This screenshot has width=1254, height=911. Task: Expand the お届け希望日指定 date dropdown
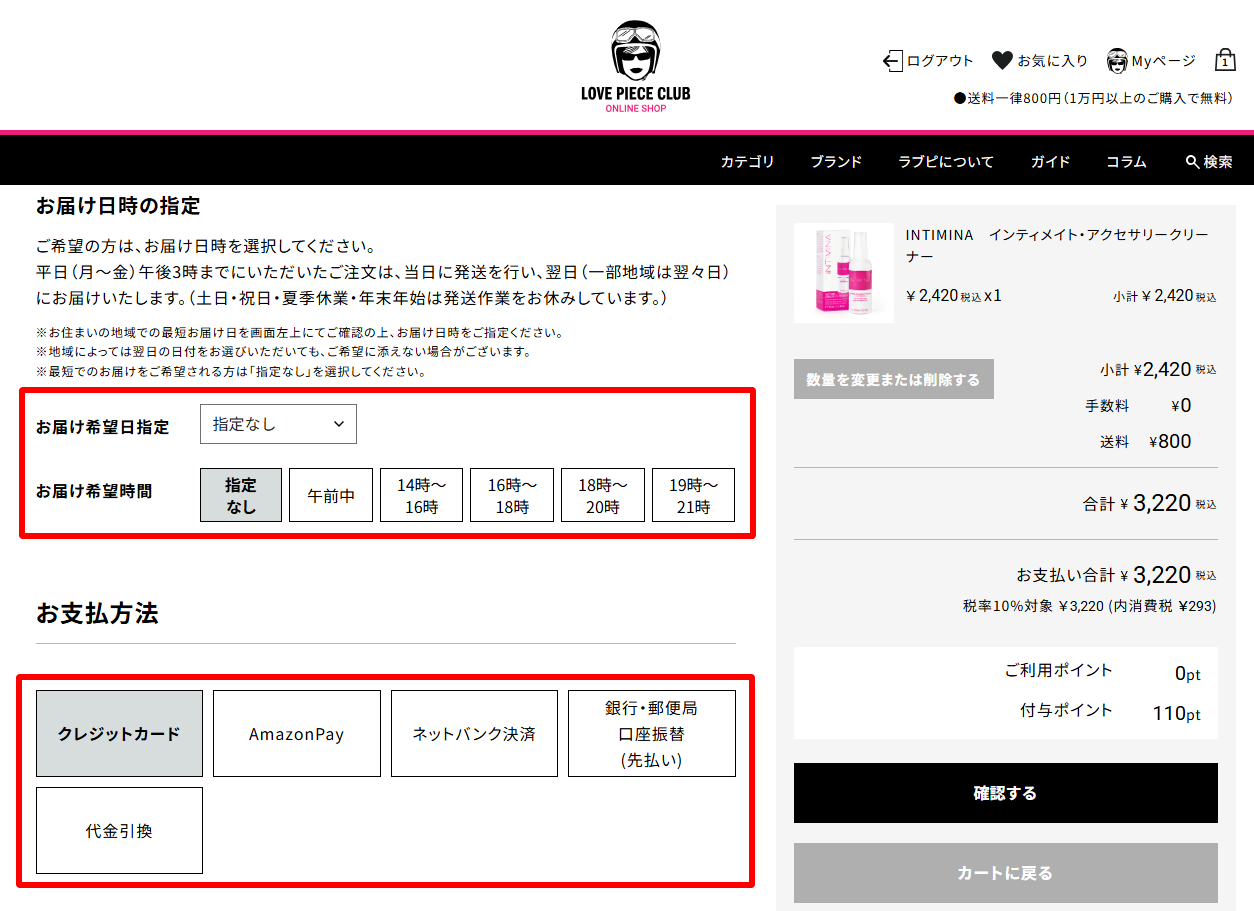click(x=278, y=424)
